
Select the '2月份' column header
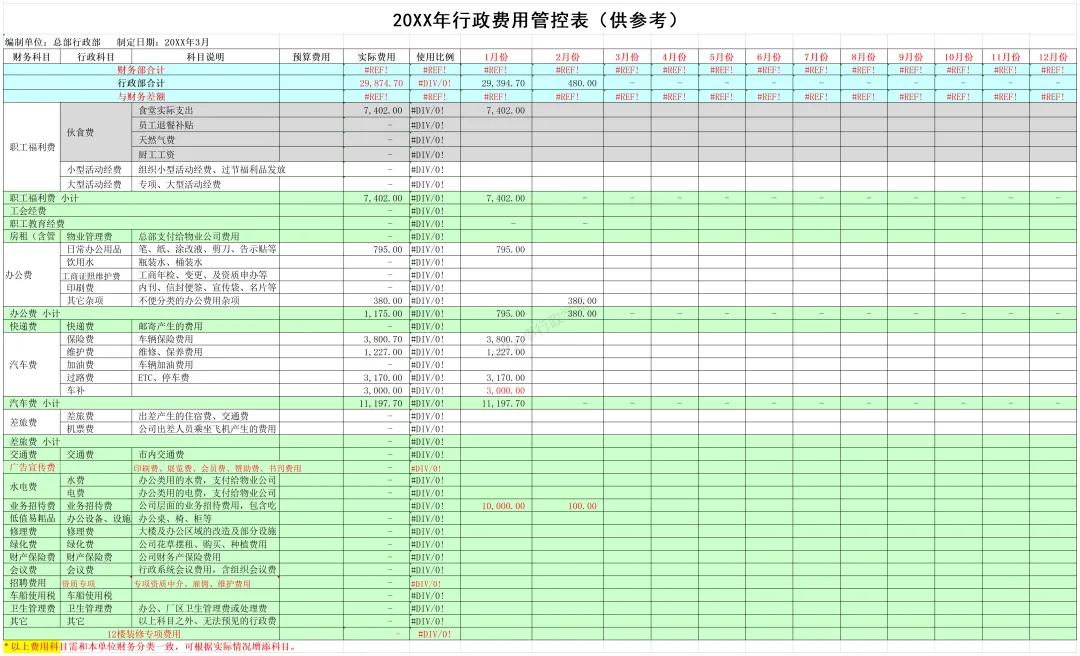(568, 57)
